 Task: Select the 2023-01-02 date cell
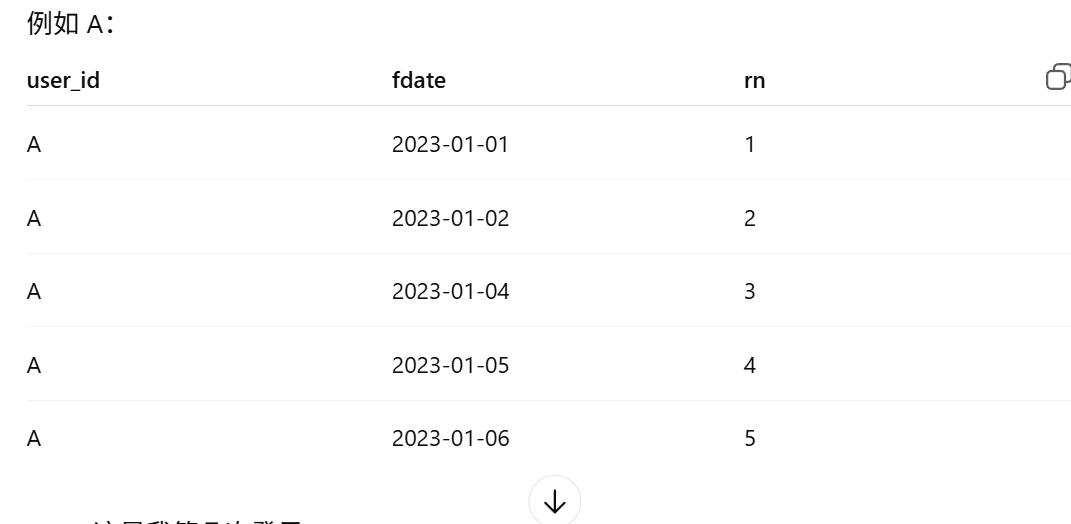[450, 218]
